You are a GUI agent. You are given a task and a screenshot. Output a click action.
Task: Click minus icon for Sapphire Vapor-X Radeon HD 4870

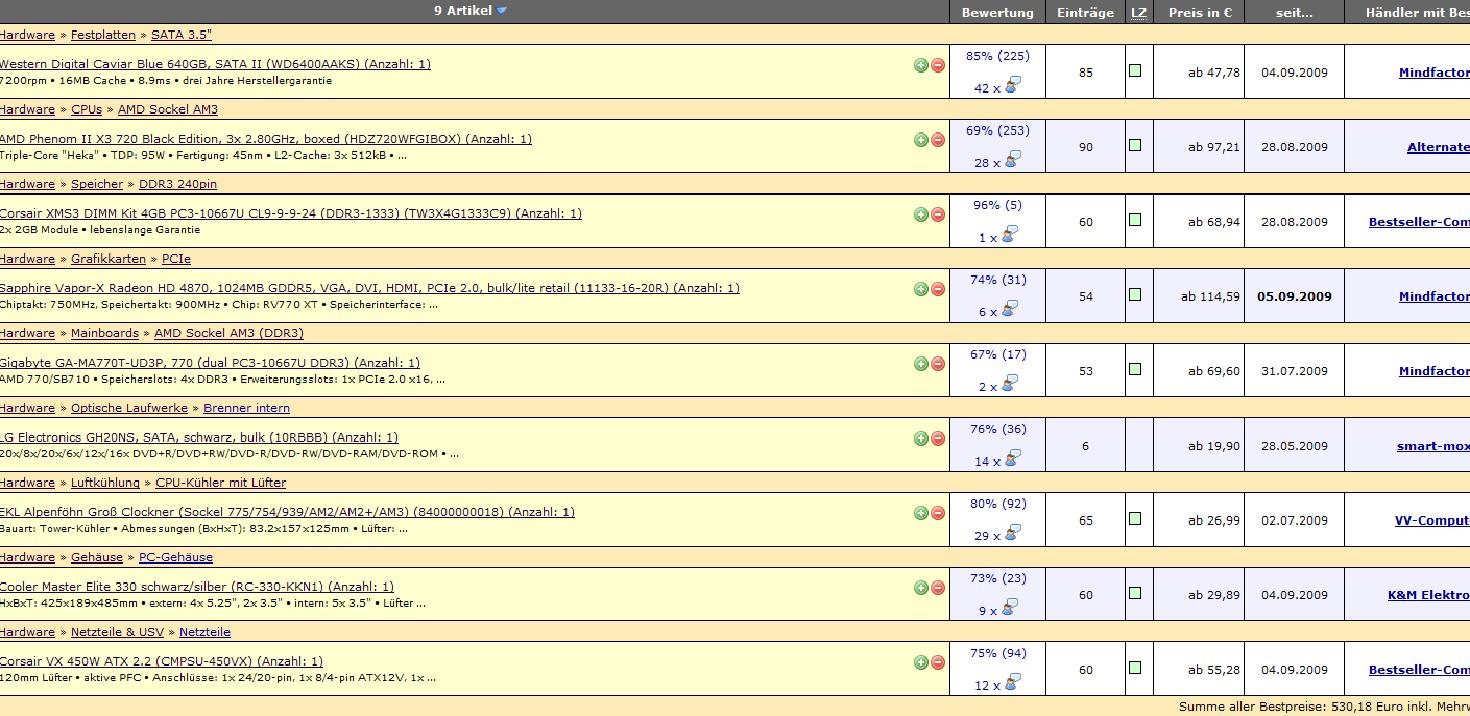tap(938, 289)
